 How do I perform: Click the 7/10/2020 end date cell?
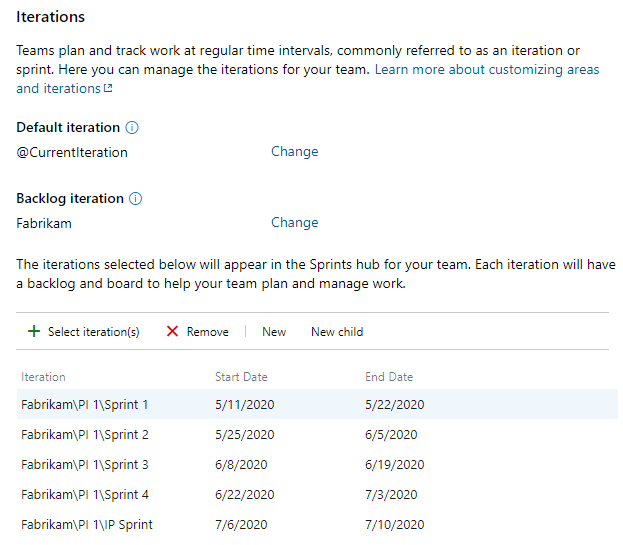click(395, 525)
